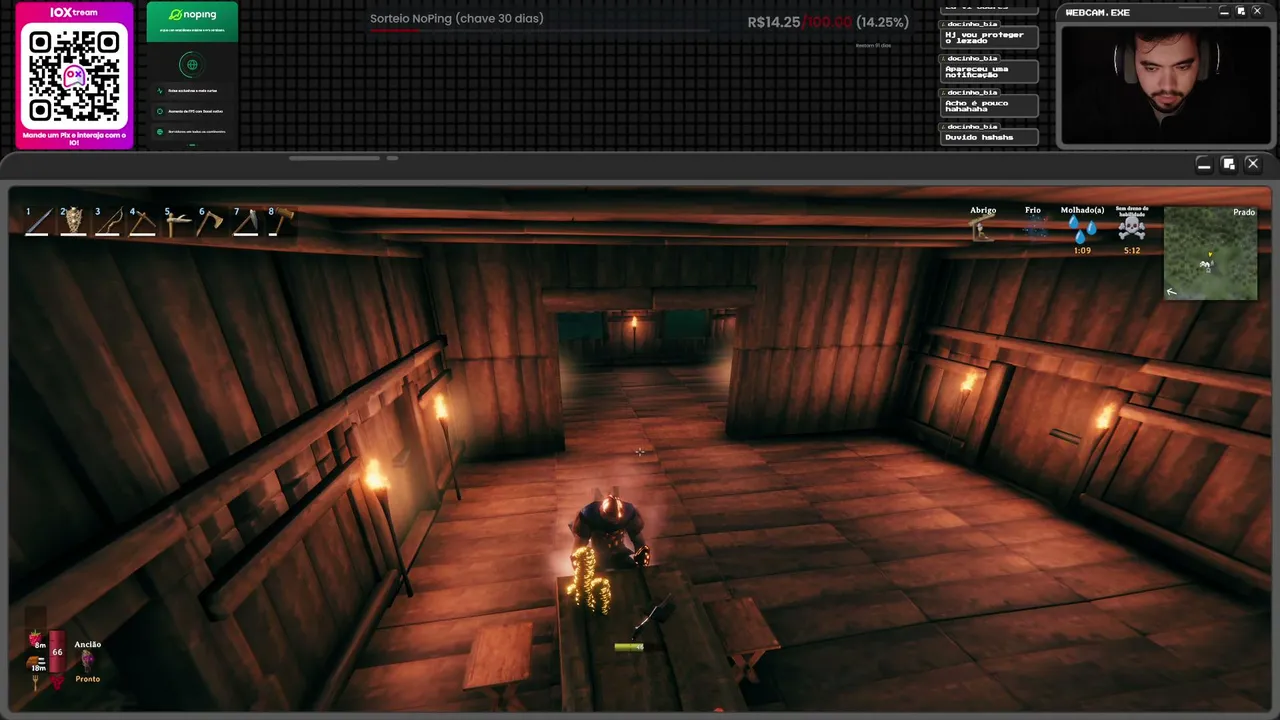The image size is (1280, 720).
Task: Click the "Duvido hahaha" chat message
Action: coord(989,137)
